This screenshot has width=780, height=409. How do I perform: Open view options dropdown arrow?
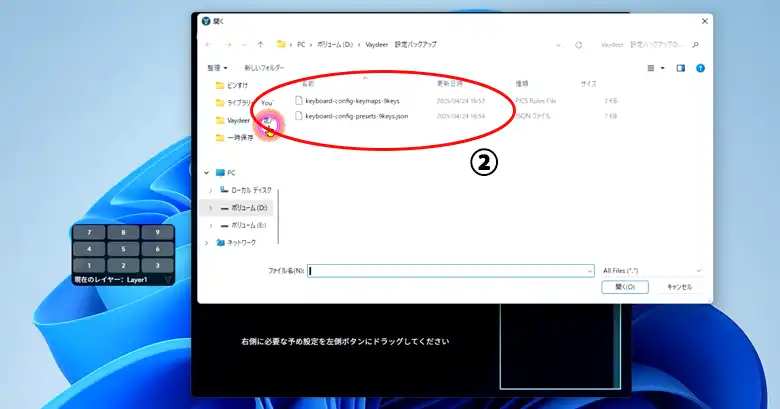click(663, 68)
